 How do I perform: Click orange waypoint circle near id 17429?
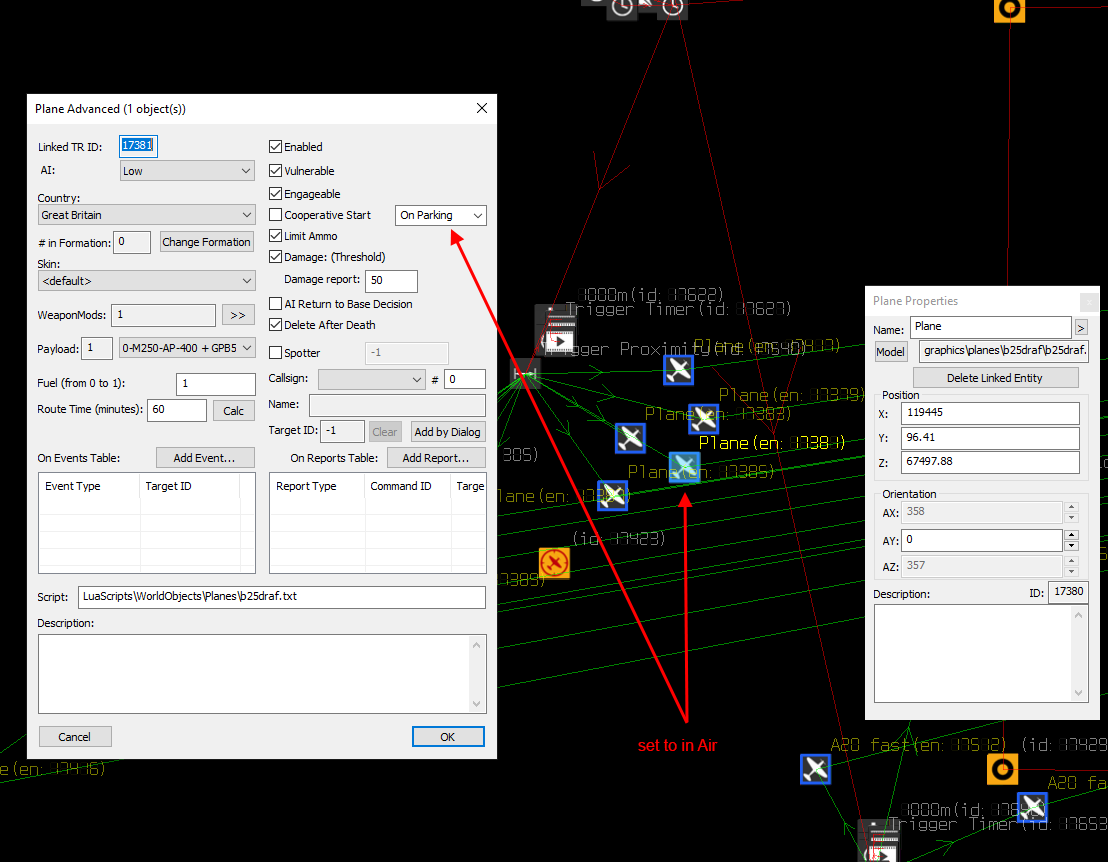pyautogui.click(x=1002, y=769)
